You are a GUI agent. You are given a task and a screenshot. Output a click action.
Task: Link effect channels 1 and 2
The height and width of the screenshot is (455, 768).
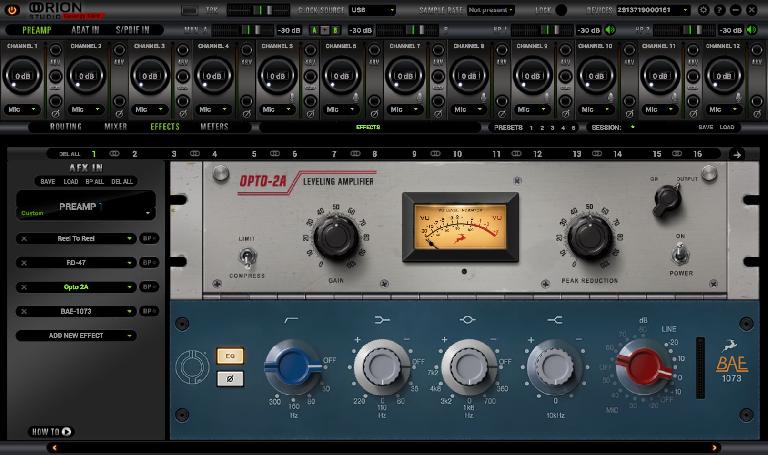coord(114,154)
